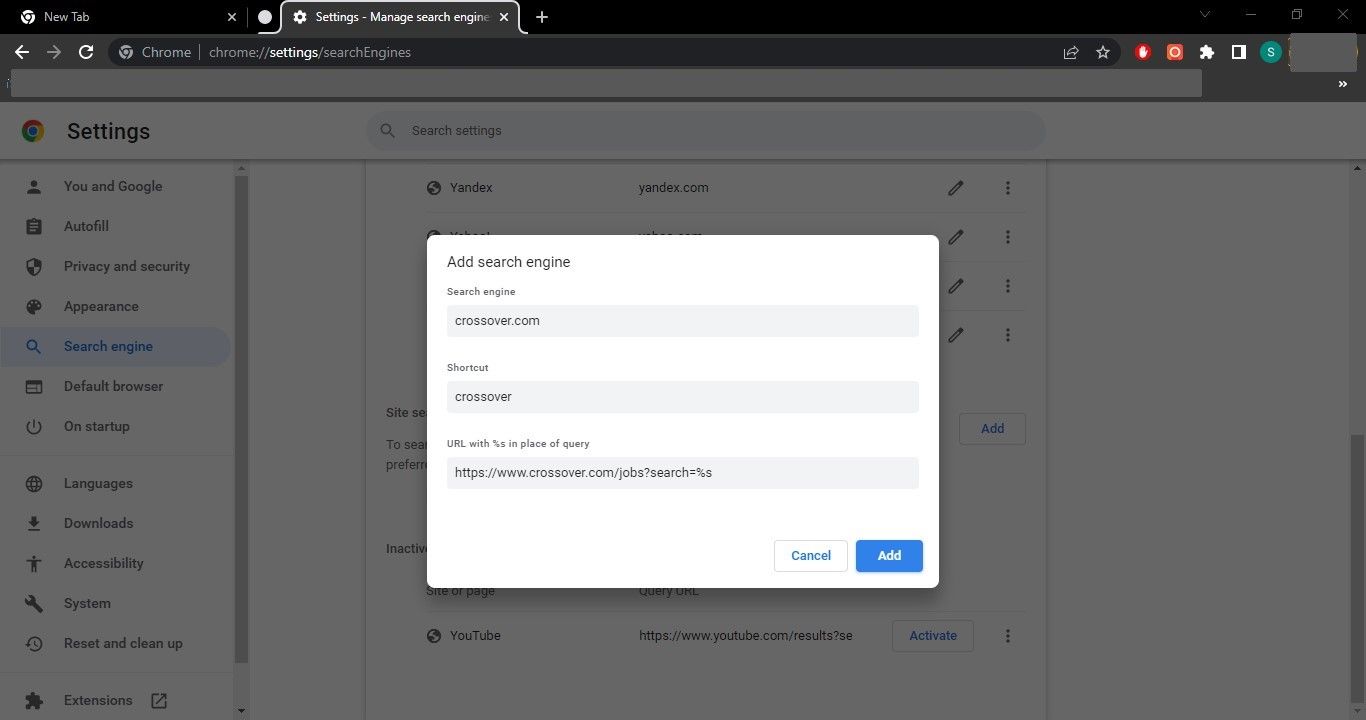Click the YouTube globe icon

[434, 636]
